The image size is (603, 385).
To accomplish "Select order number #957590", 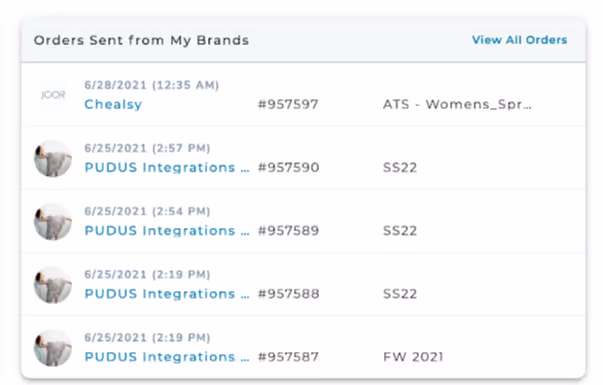I will click(288, 167).
